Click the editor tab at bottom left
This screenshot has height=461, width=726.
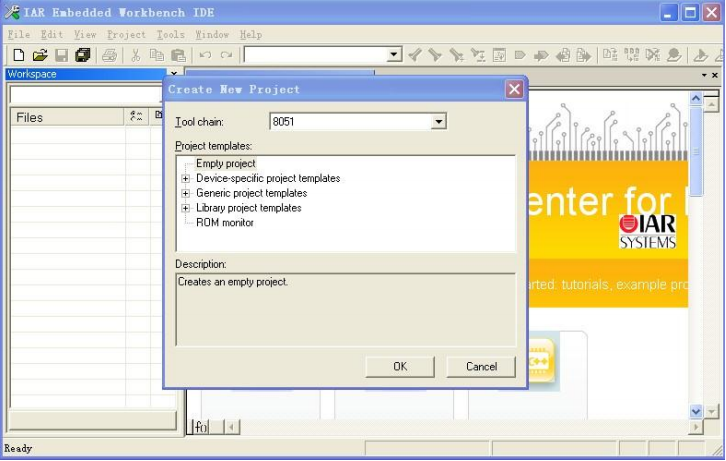coord(200,427)
